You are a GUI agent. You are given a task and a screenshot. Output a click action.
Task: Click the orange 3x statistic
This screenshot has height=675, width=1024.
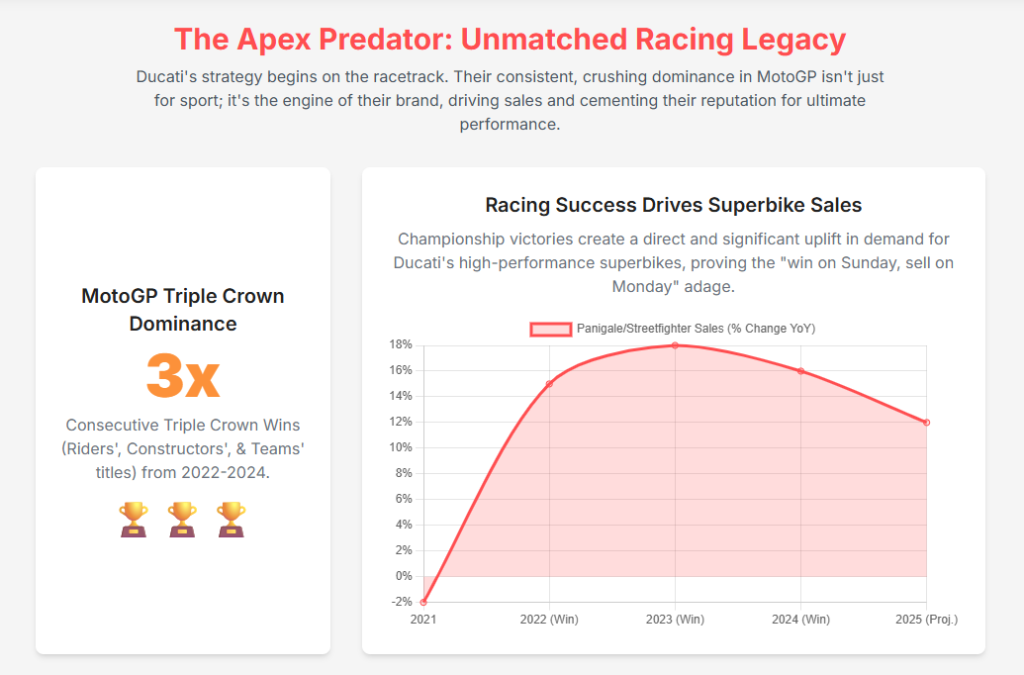pyautogui.click(x=183, y=377)
